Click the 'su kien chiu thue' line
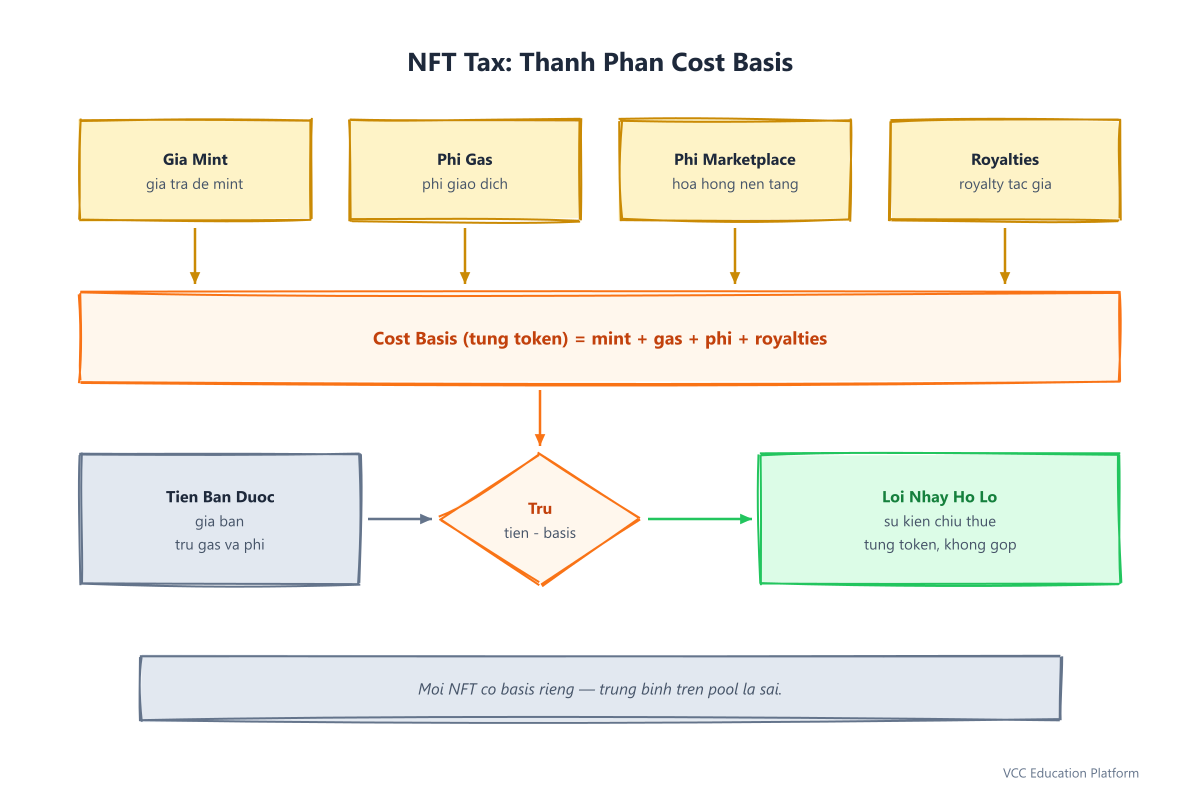Screen dimensions: 1200x800 point(940,521)
